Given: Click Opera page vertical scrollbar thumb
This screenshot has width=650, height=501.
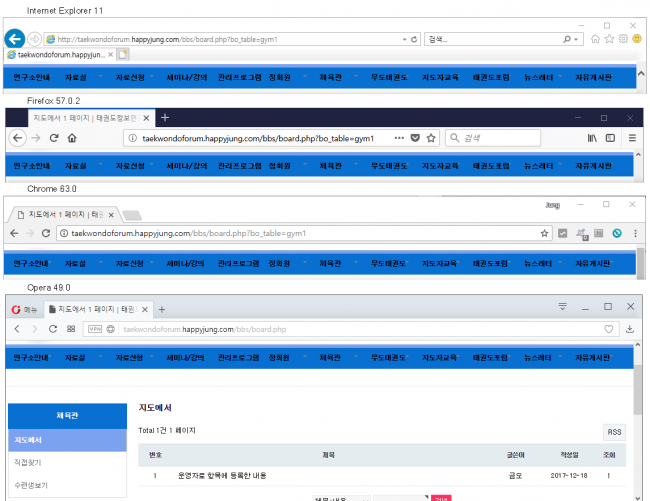Looking at the screenshot, I should coord(638,390).
